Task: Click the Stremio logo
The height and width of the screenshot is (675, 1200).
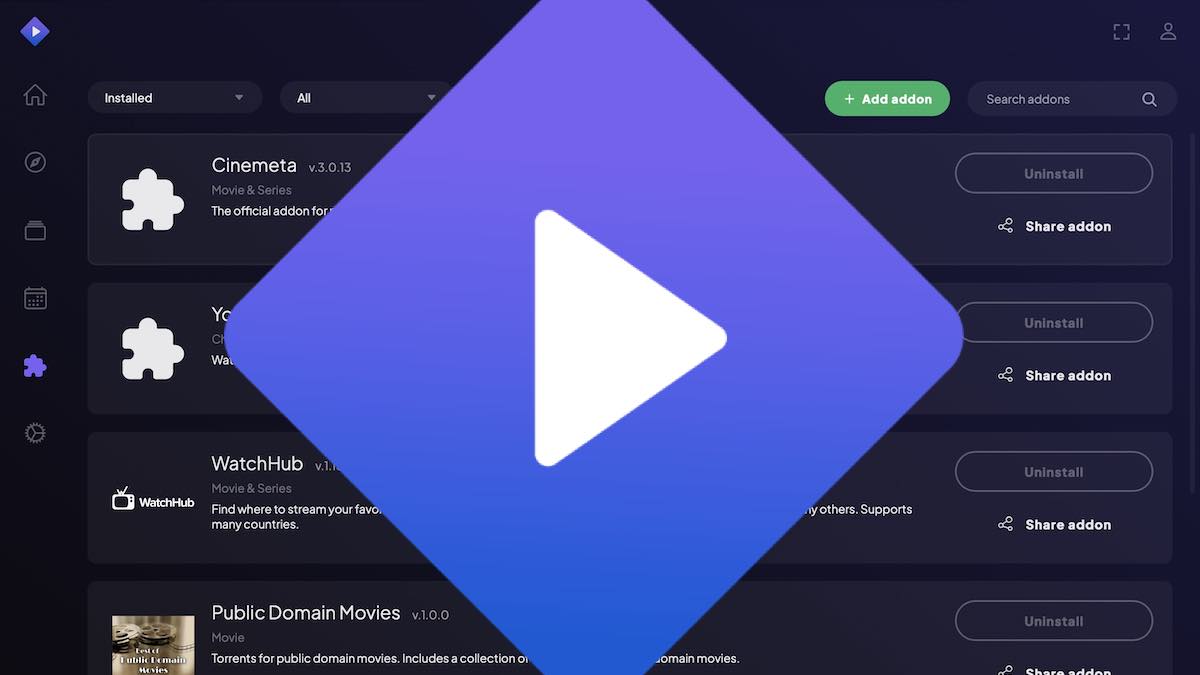Action: [x=35, y=31]
